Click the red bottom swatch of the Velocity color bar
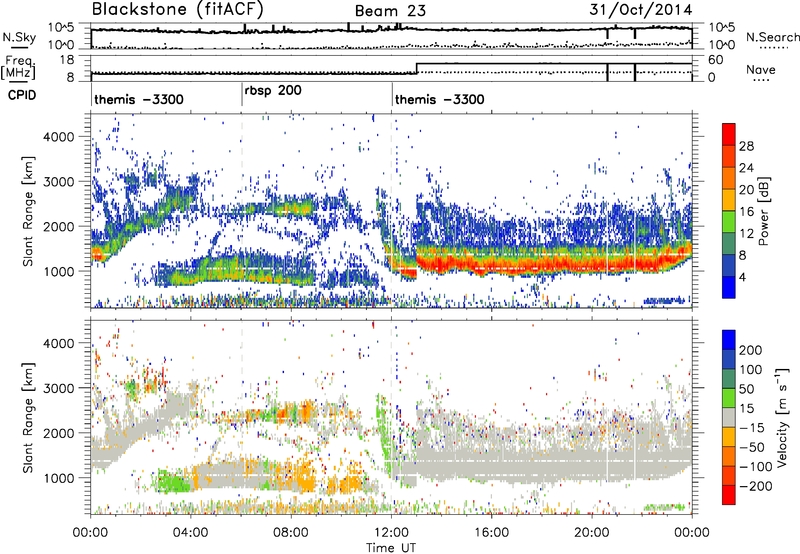The width and height of the screenshot is (800, 554). [x=729, y=495]
